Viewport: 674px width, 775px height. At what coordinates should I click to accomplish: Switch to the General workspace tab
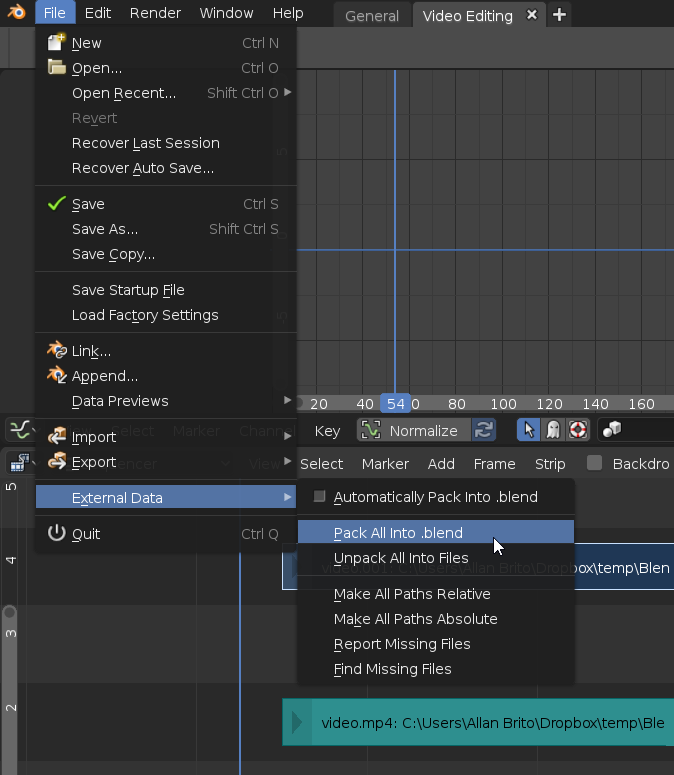(x=372, y=16)
